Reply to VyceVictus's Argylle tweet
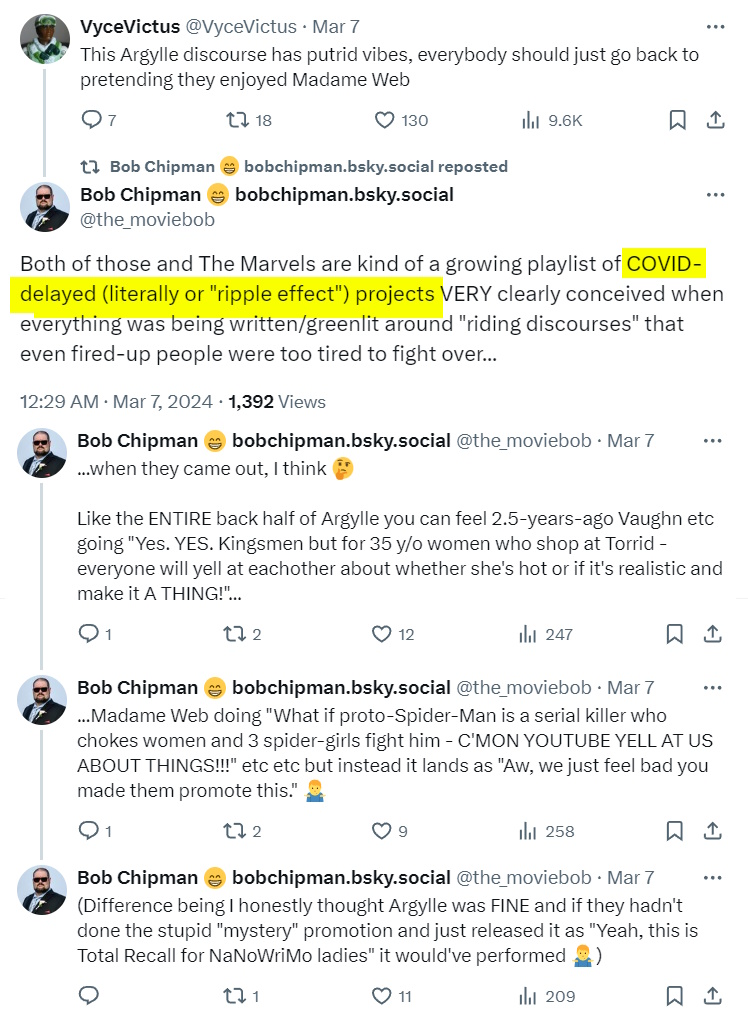 coord(91,120)
